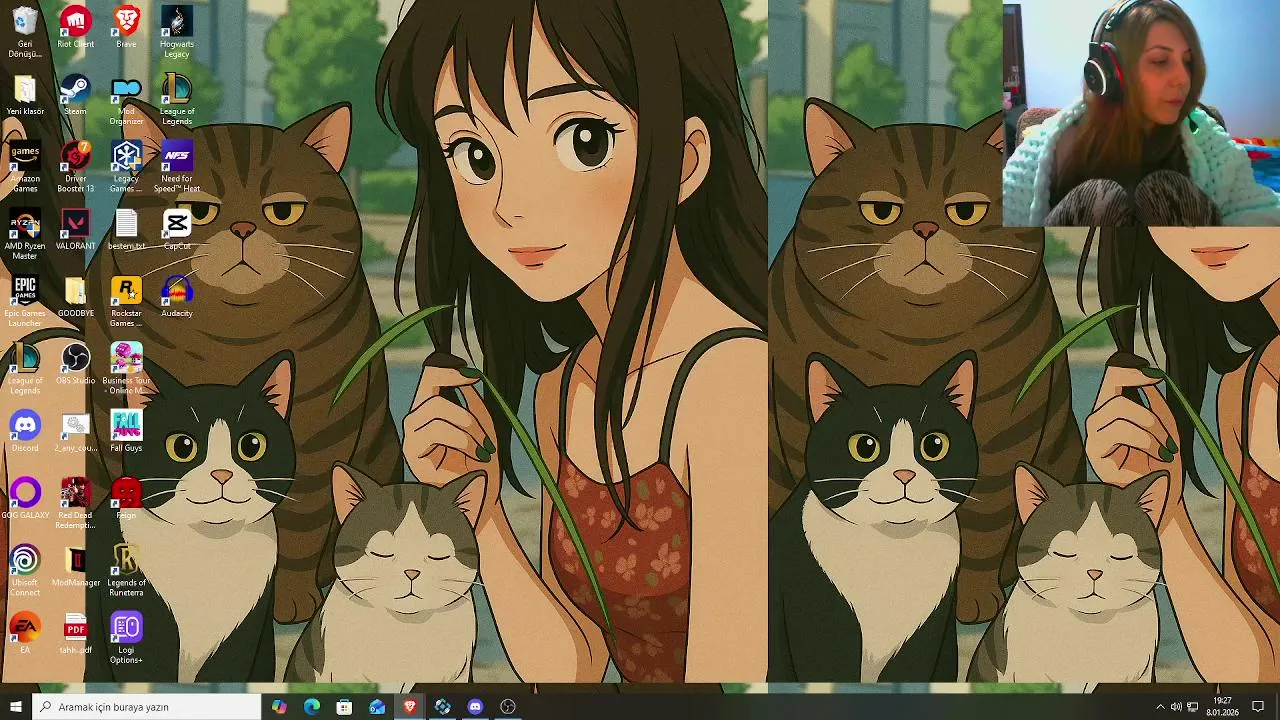Open the Mod Organizer shortcut
The image size is (1280, 720).
pyautogui.click(x=126, y=99)
